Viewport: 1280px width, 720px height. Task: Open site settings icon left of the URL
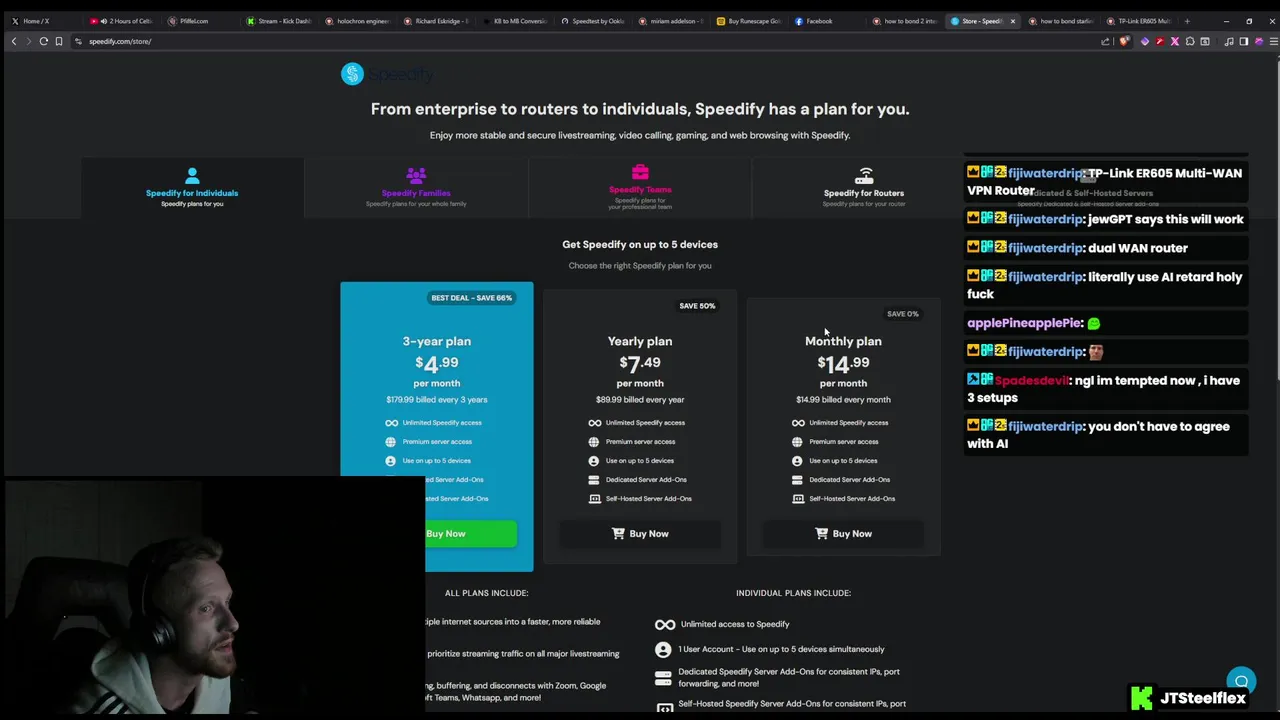(78, 41)
